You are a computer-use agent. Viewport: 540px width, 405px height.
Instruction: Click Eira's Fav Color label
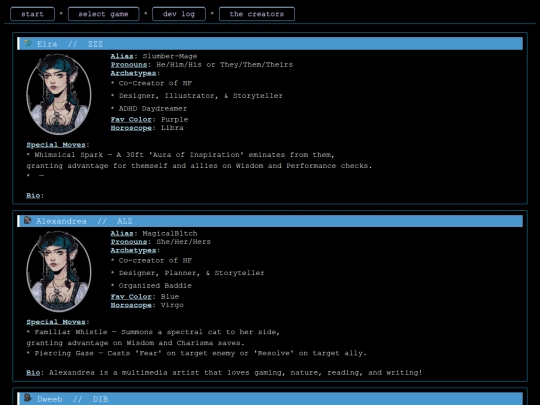tap(131, 120)
